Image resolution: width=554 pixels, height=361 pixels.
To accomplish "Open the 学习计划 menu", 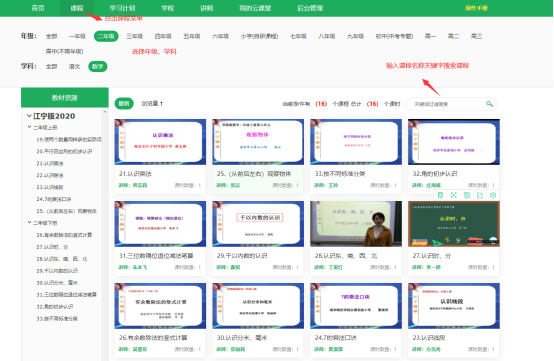I will (122, 8).
